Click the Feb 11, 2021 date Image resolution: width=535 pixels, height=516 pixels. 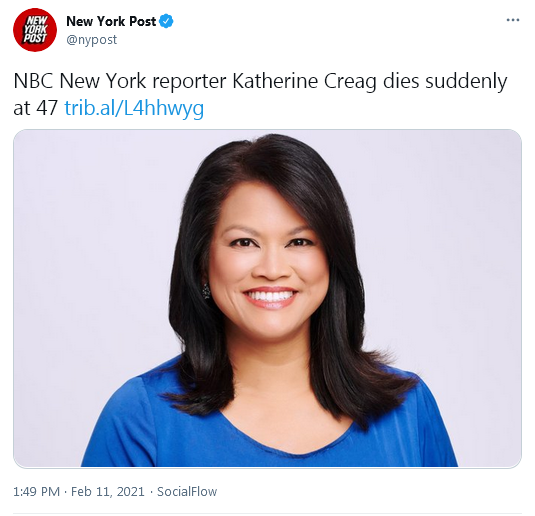108,492
